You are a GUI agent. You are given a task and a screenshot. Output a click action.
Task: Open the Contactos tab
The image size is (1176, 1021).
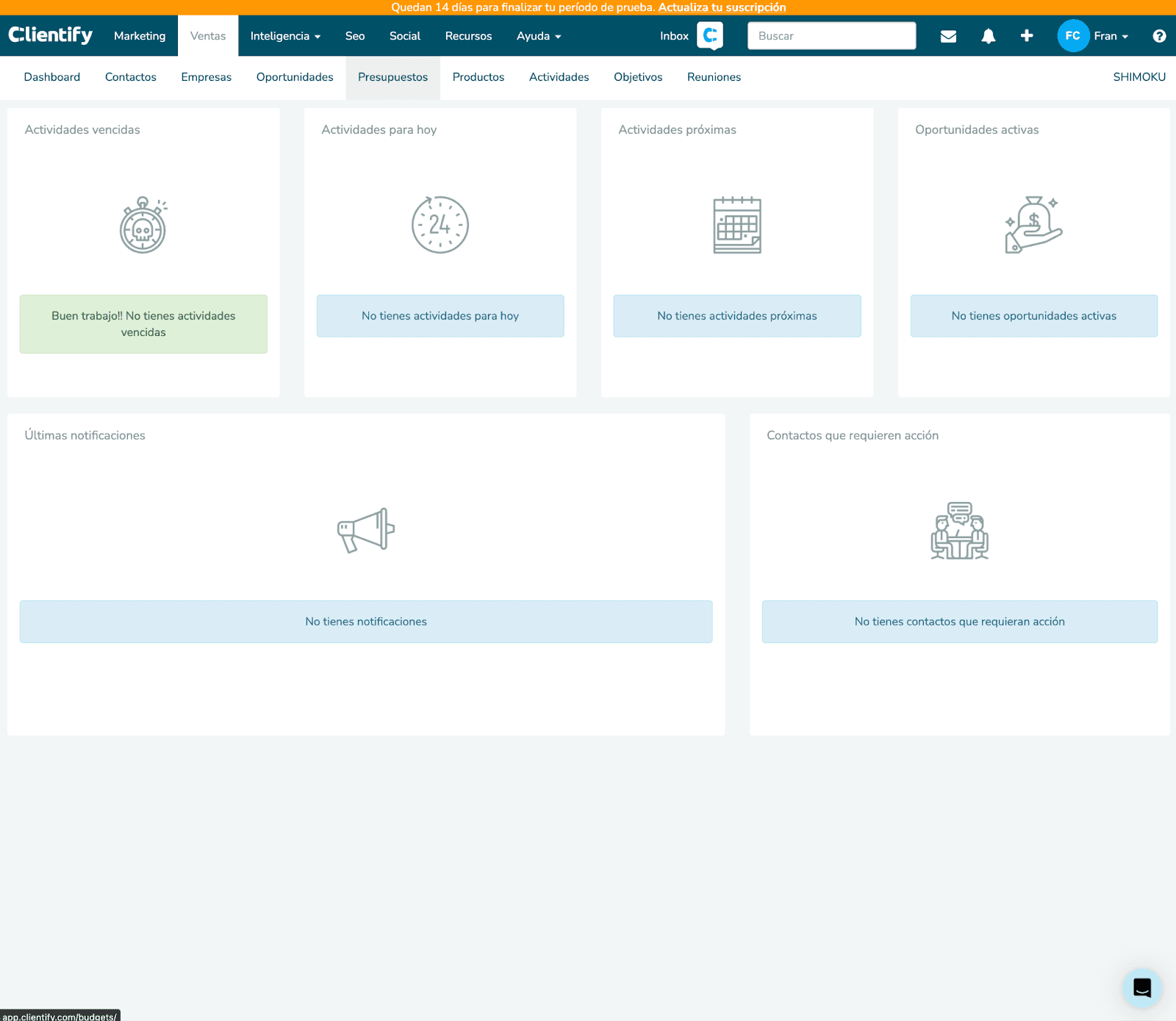[x=131, y=77]
